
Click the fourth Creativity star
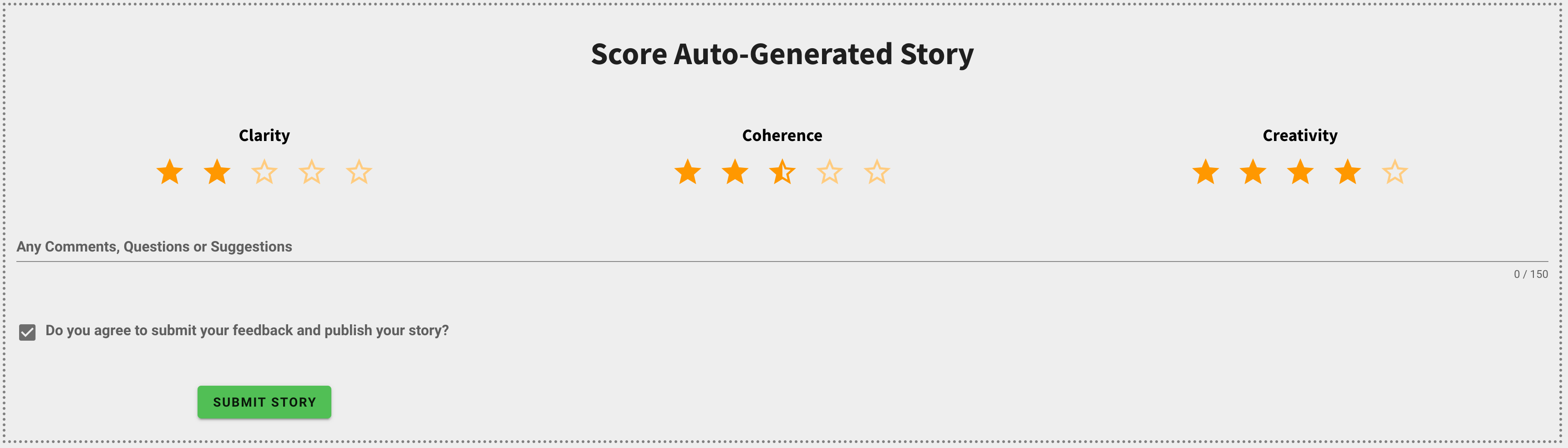[x=1348, y=172]
